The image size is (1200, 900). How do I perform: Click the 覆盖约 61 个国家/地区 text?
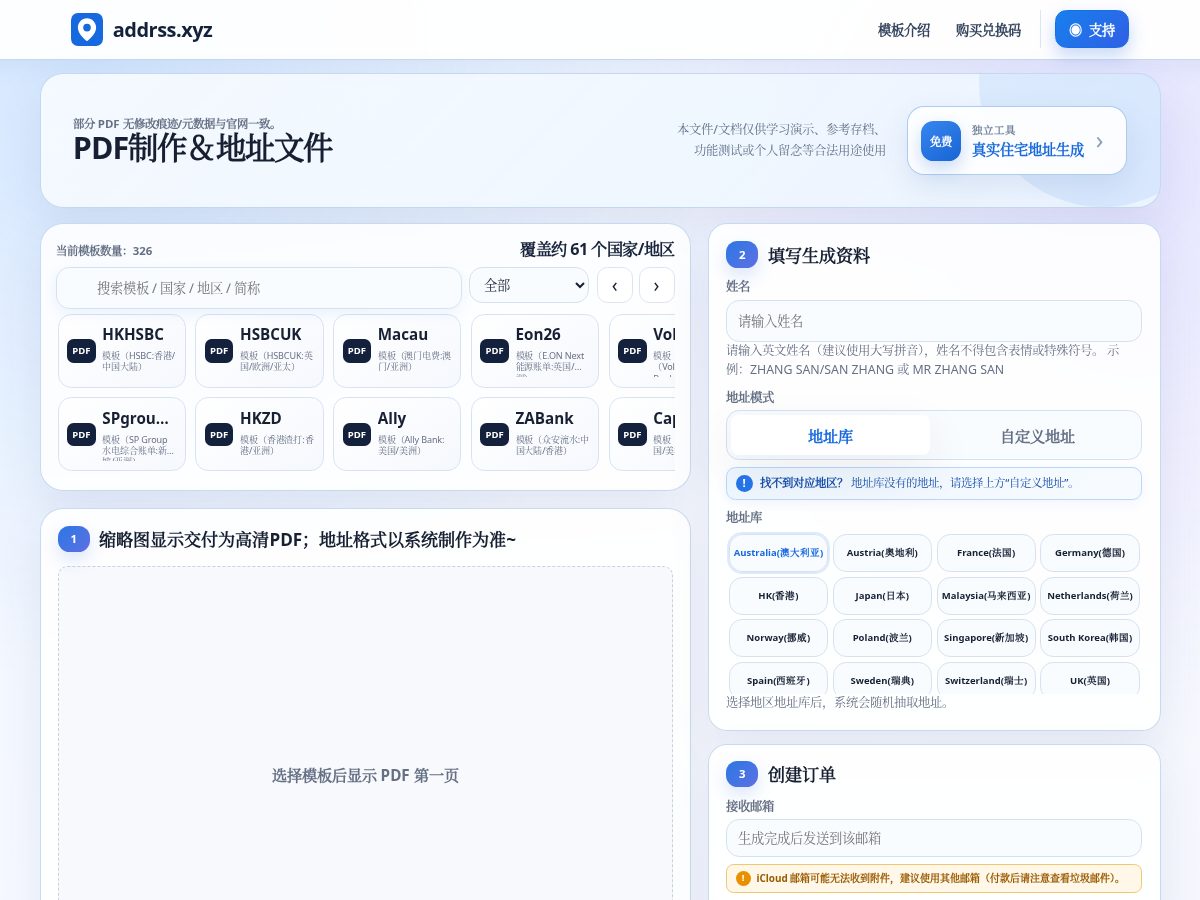point(597,250)
